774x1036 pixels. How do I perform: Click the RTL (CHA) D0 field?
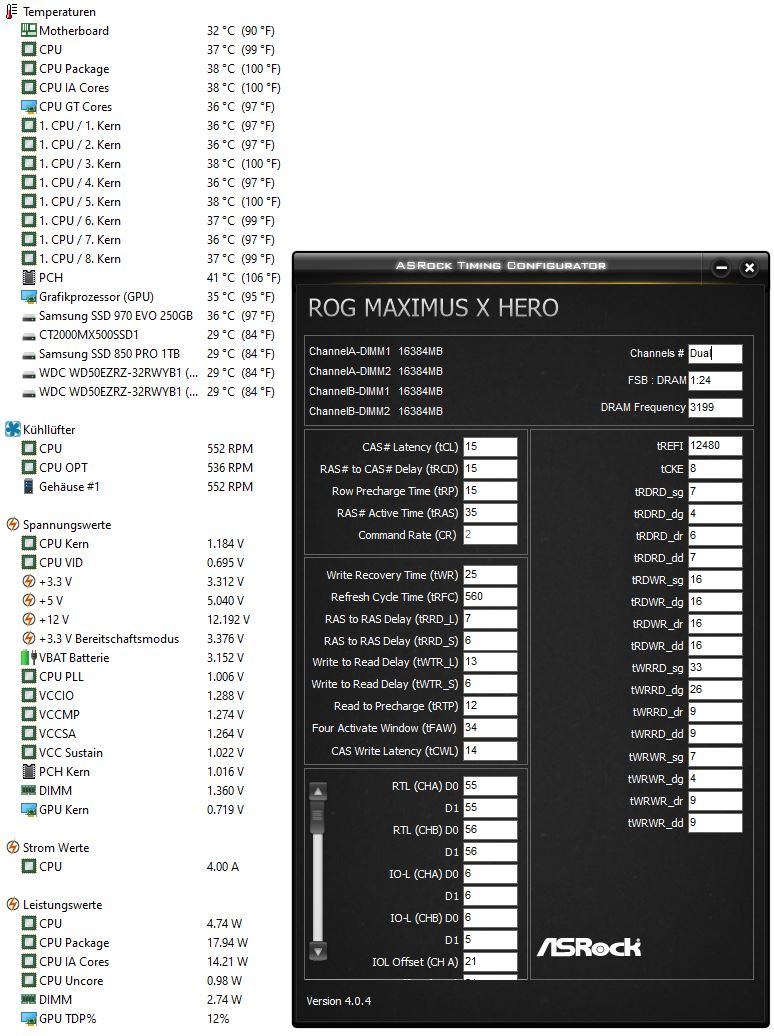[490, 786]
